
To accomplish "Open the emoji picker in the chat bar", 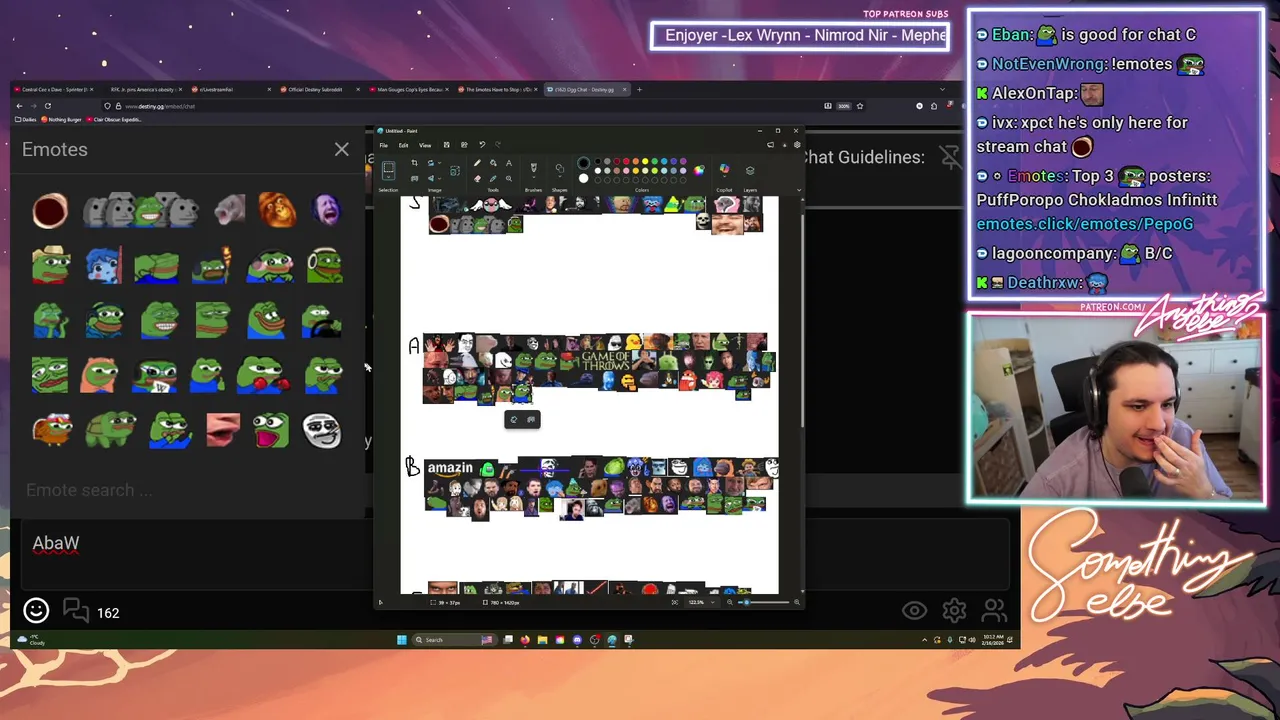I will pos(36,610).
